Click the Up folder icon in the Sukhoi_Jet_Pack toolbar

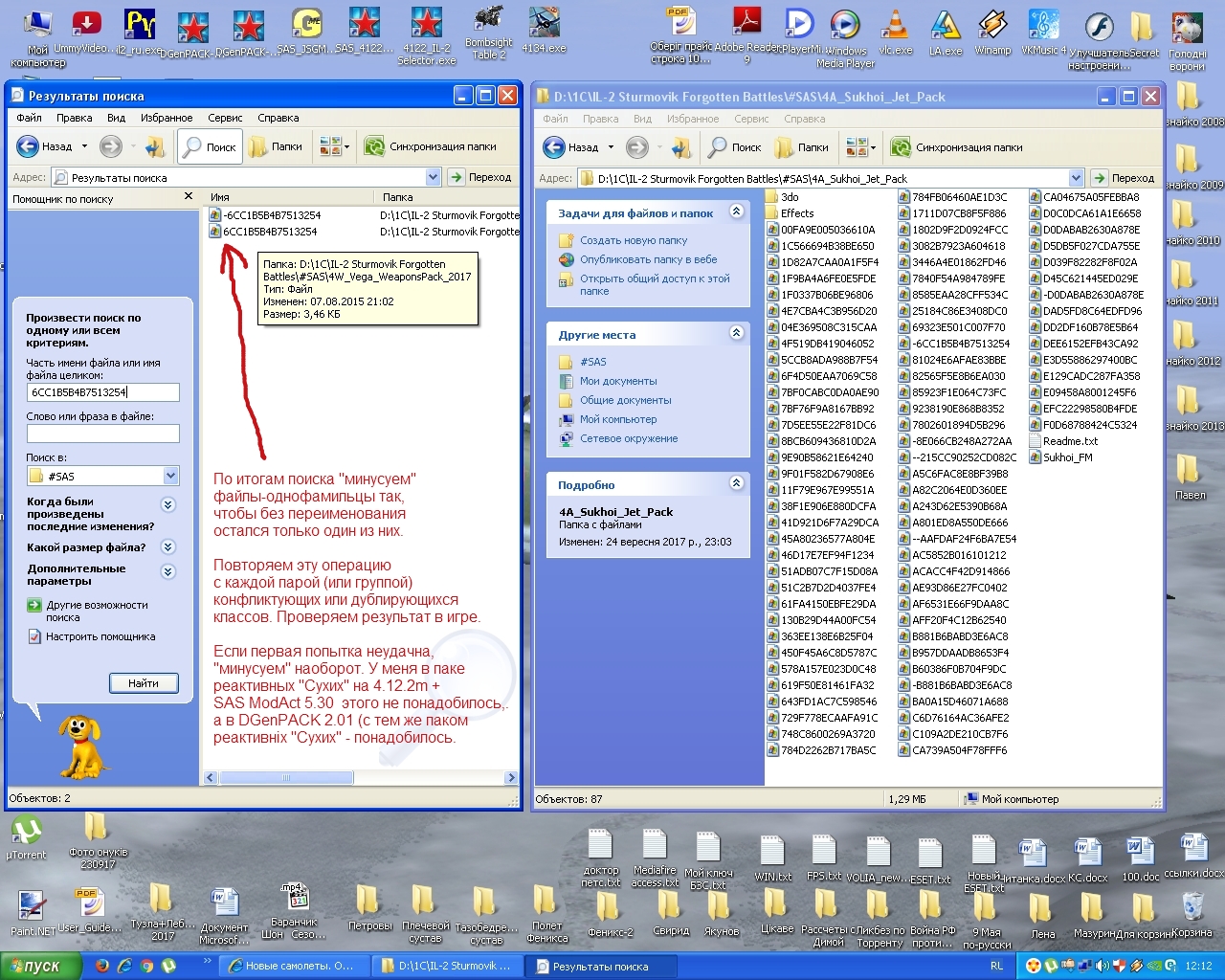680,147
